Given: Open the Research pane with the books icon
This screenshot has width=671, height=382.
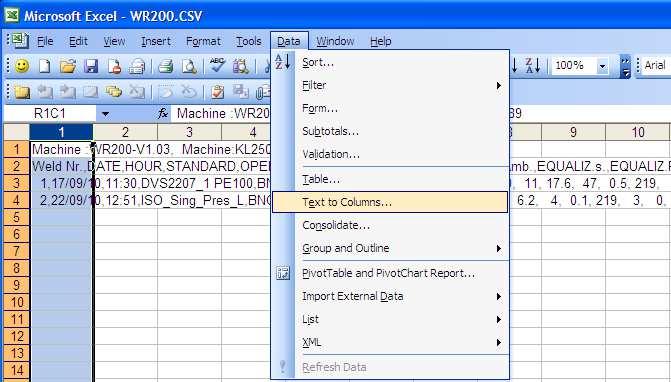Looking at the screenshot, I should tap(240, 66).
